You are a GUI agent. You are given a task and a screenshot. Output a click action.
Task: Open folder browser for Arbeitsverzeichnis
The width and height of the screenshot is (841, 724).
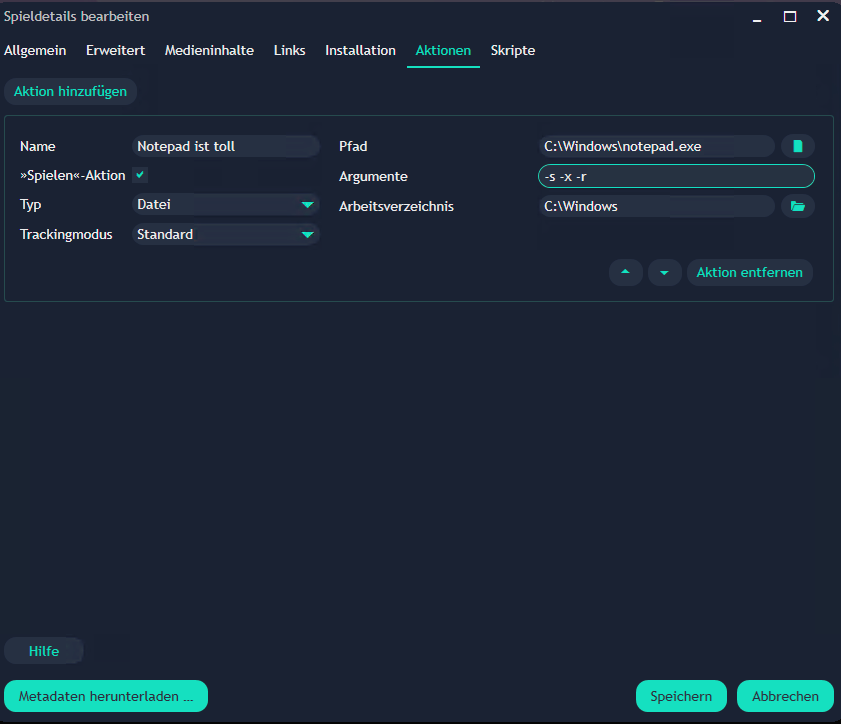click(x=798, y=206)
